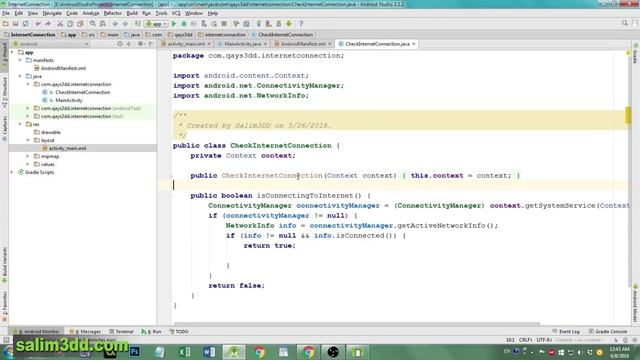Viewport: 640px width, 360px height.
Task: Open the Android project view dropdown
Action: pyautogui.click(x=51, y=44)
